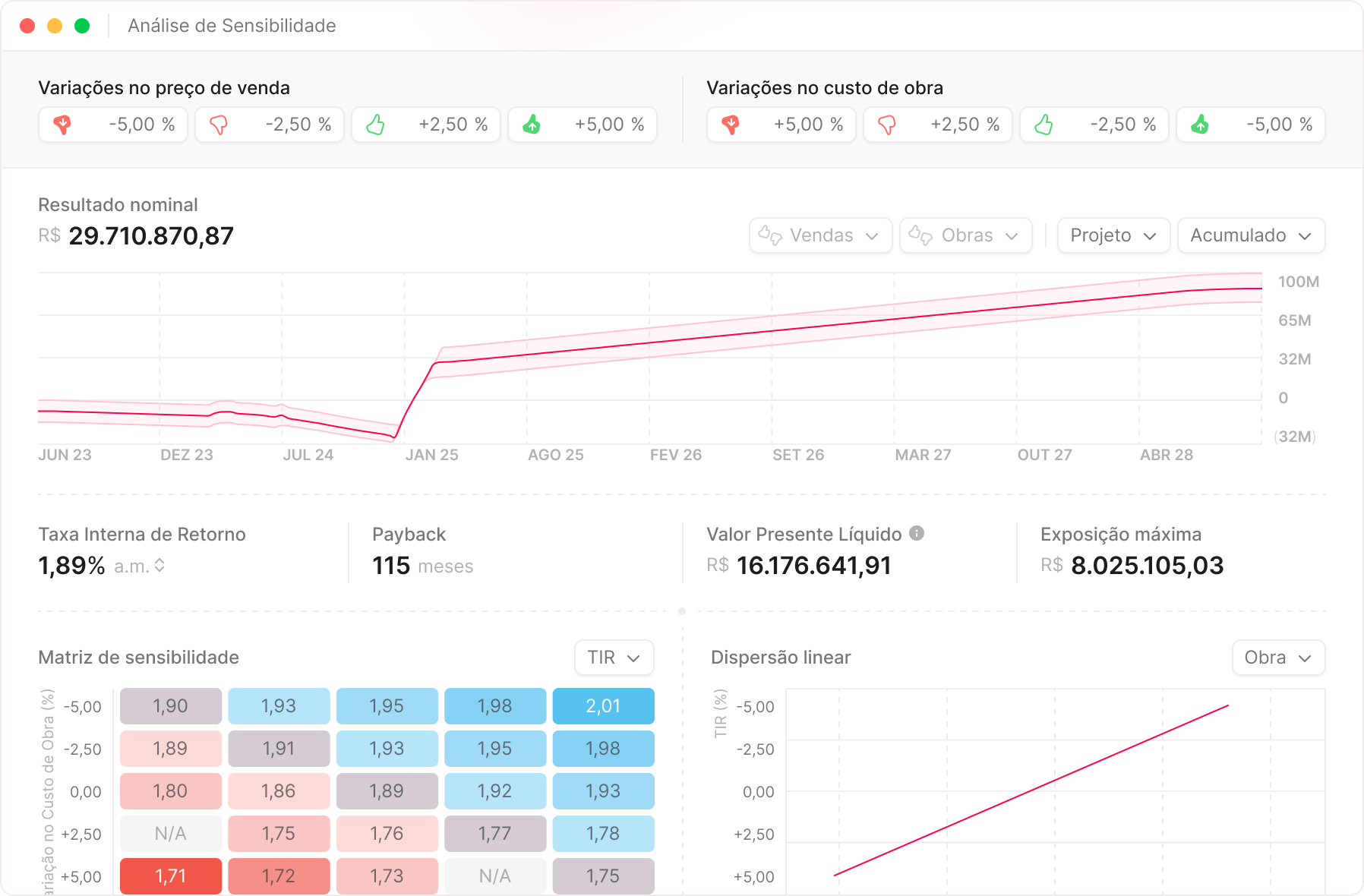The image size is (1364, 896).
Task: Click the matrix cell with value 1,73
Action: pyautogui.click(x=387, y=876)
